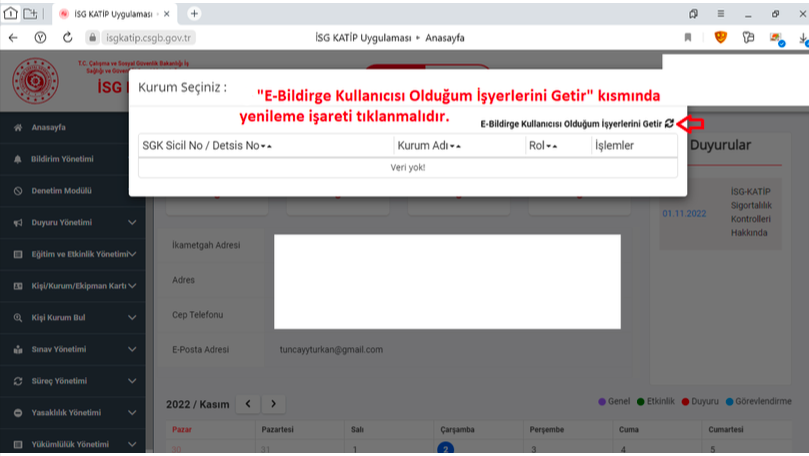
Task: Click the refresh icon beside E-Bildirge Kullanıcısı
Action: pos(669,123)
